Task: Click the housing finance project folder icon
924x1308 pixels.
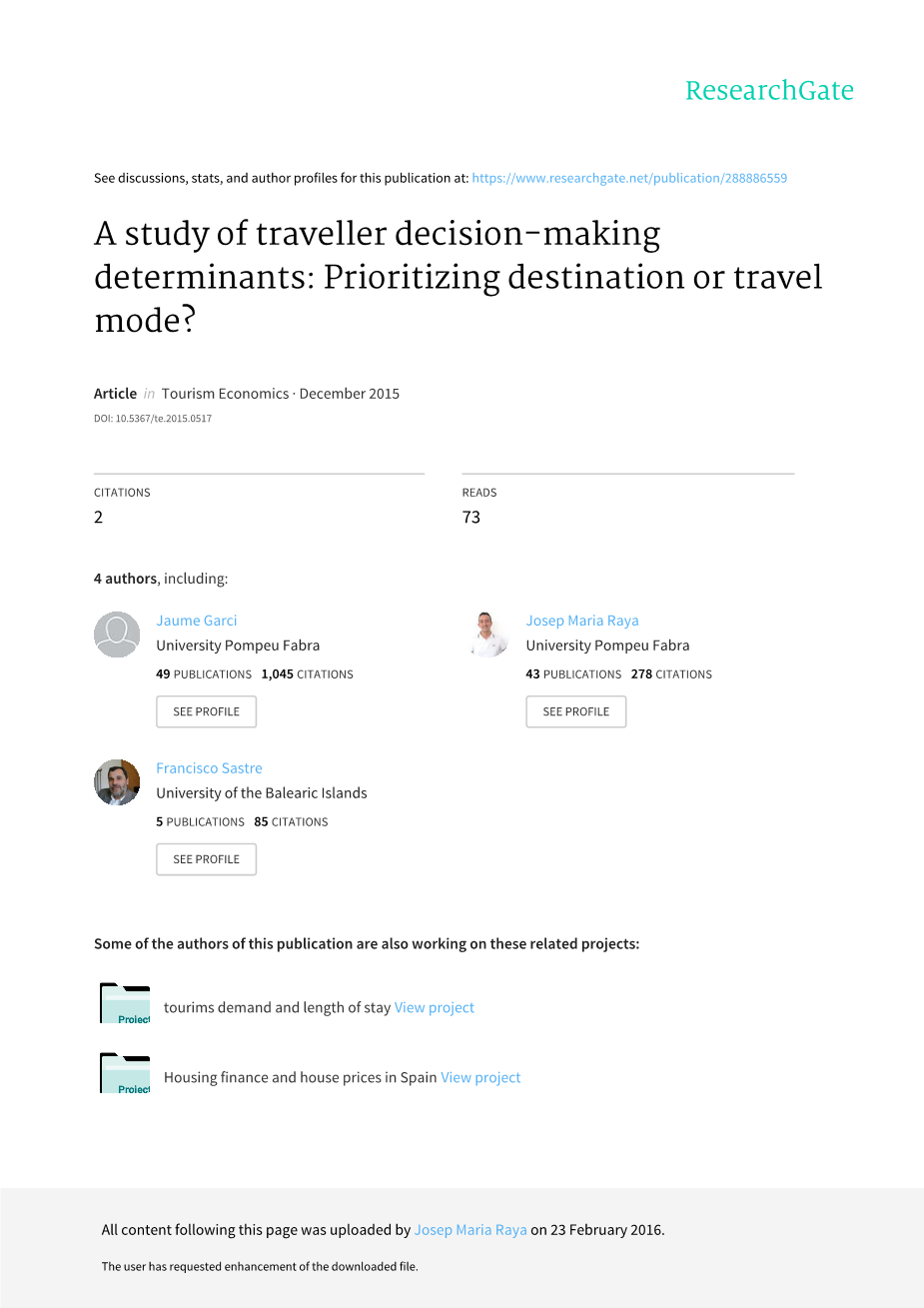Action: 125,1073
